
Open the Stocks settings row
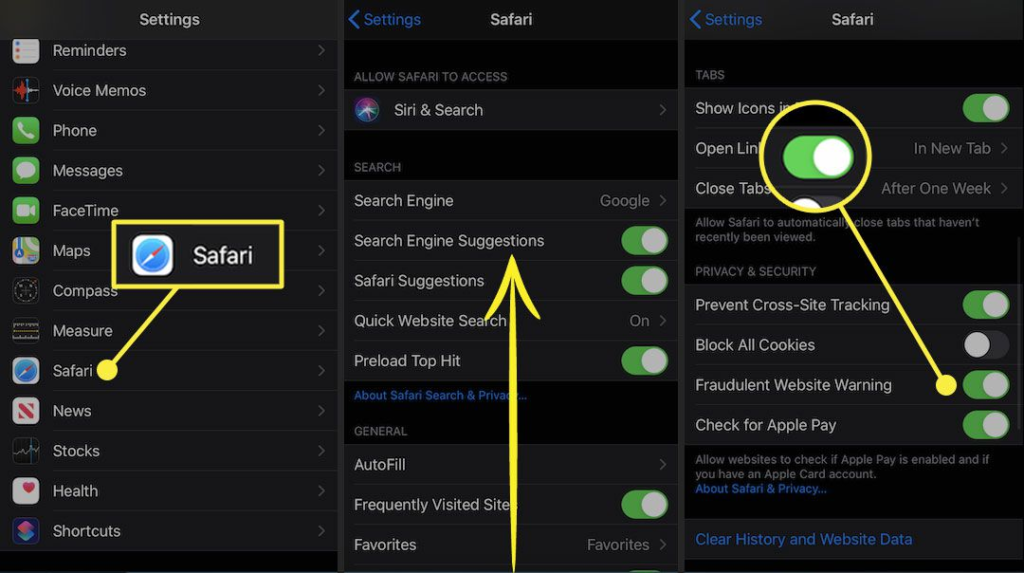click(169, 451)
